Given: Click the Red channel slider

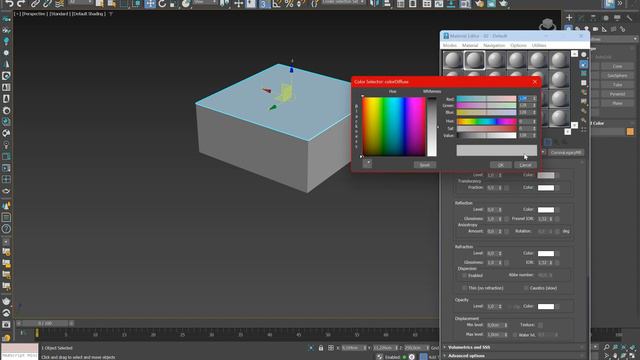Looking at the screenshot, I should coord(486,99).
